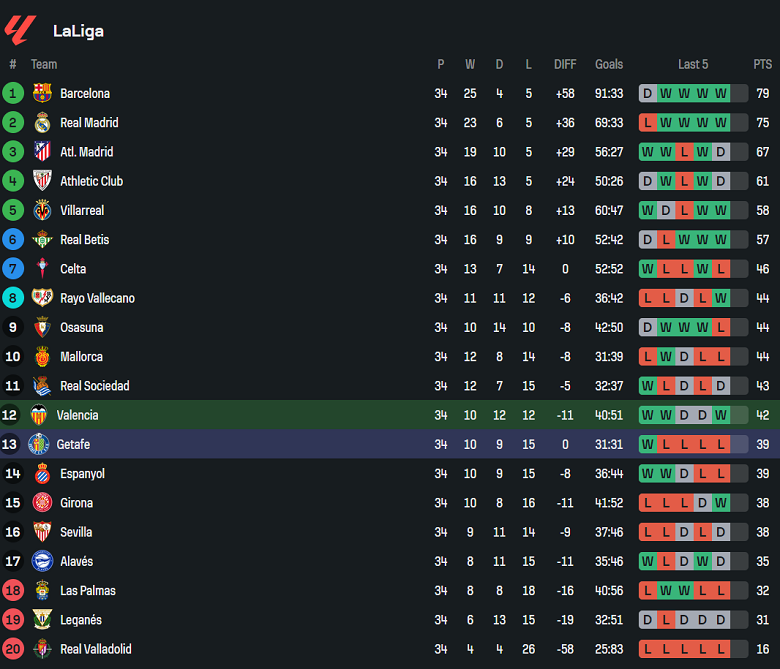Click the Real Valladolid club crest
Screen dimensions: 780x669
click(x=42, y=649)
